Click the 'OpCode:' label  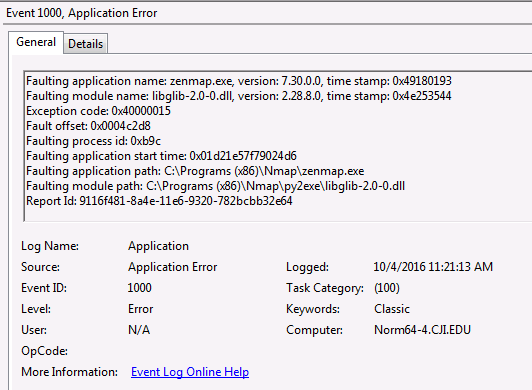[44, 351]
